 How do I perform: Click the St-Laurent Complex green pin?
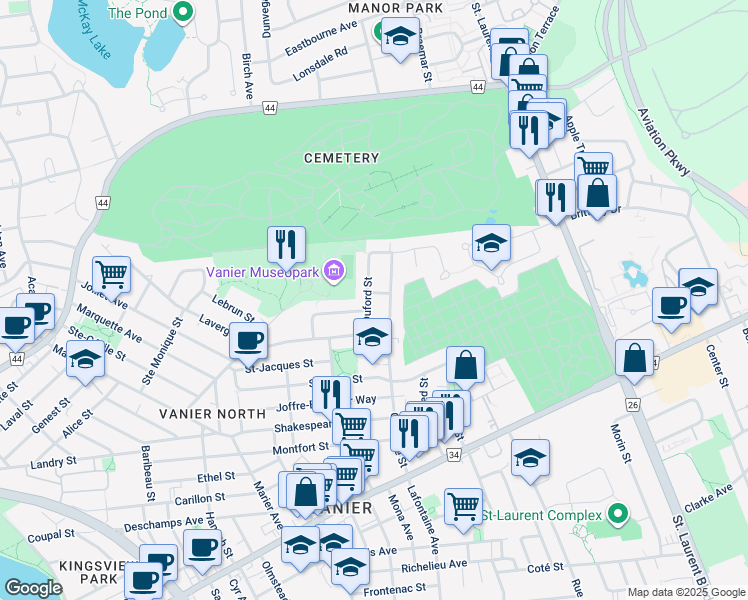coord(618,514)
